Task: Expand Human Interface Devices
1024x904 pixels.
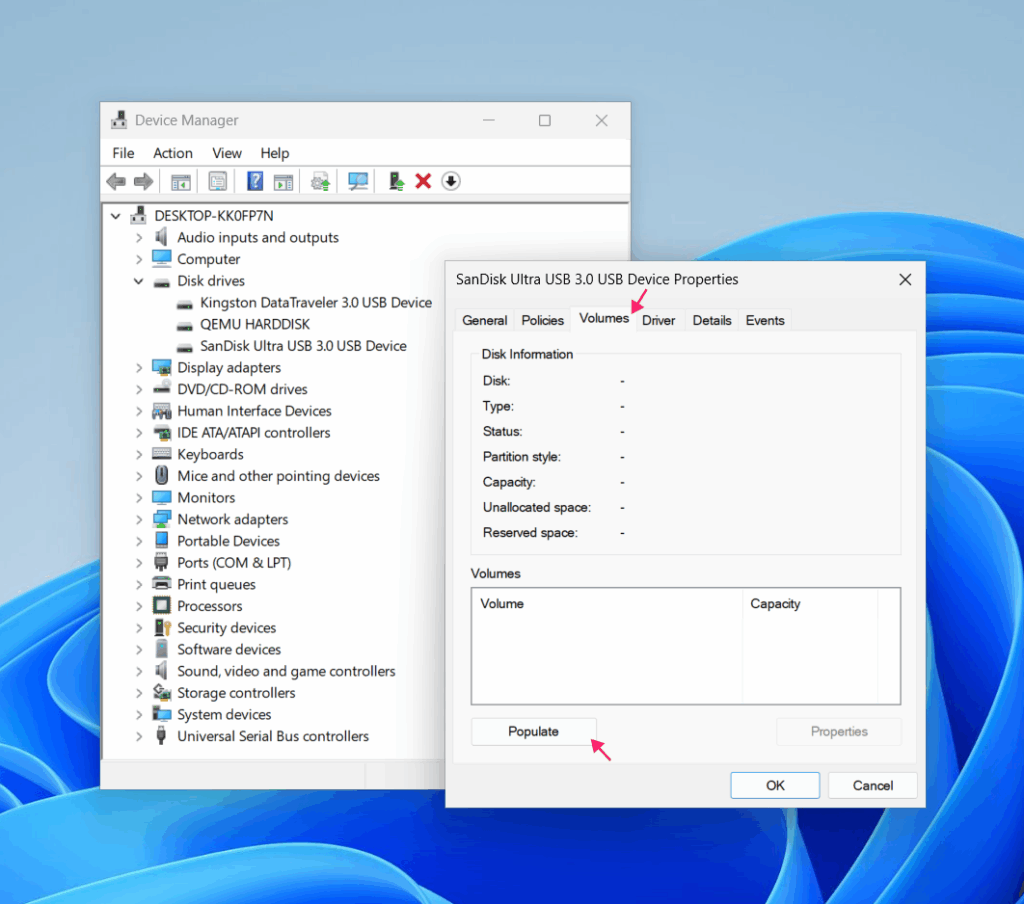Action: 138,411
